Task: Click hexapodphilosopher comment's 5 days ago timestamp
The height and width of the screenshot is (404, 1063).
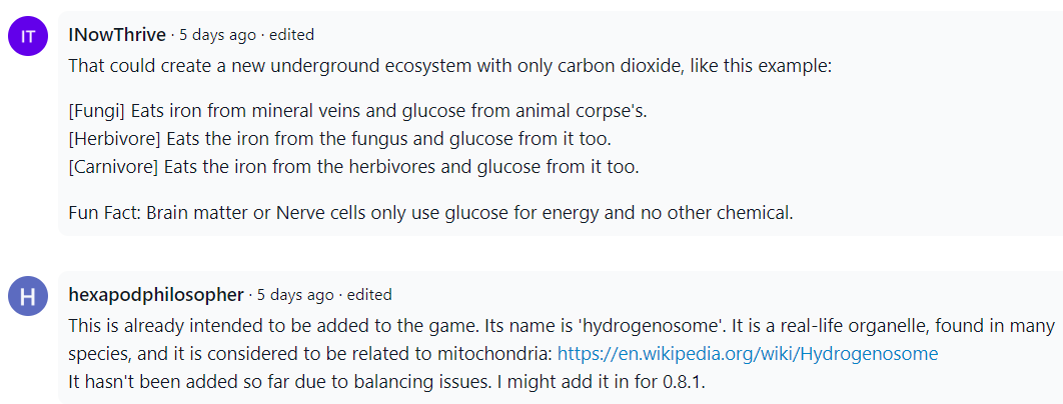Action: [296, 295]
